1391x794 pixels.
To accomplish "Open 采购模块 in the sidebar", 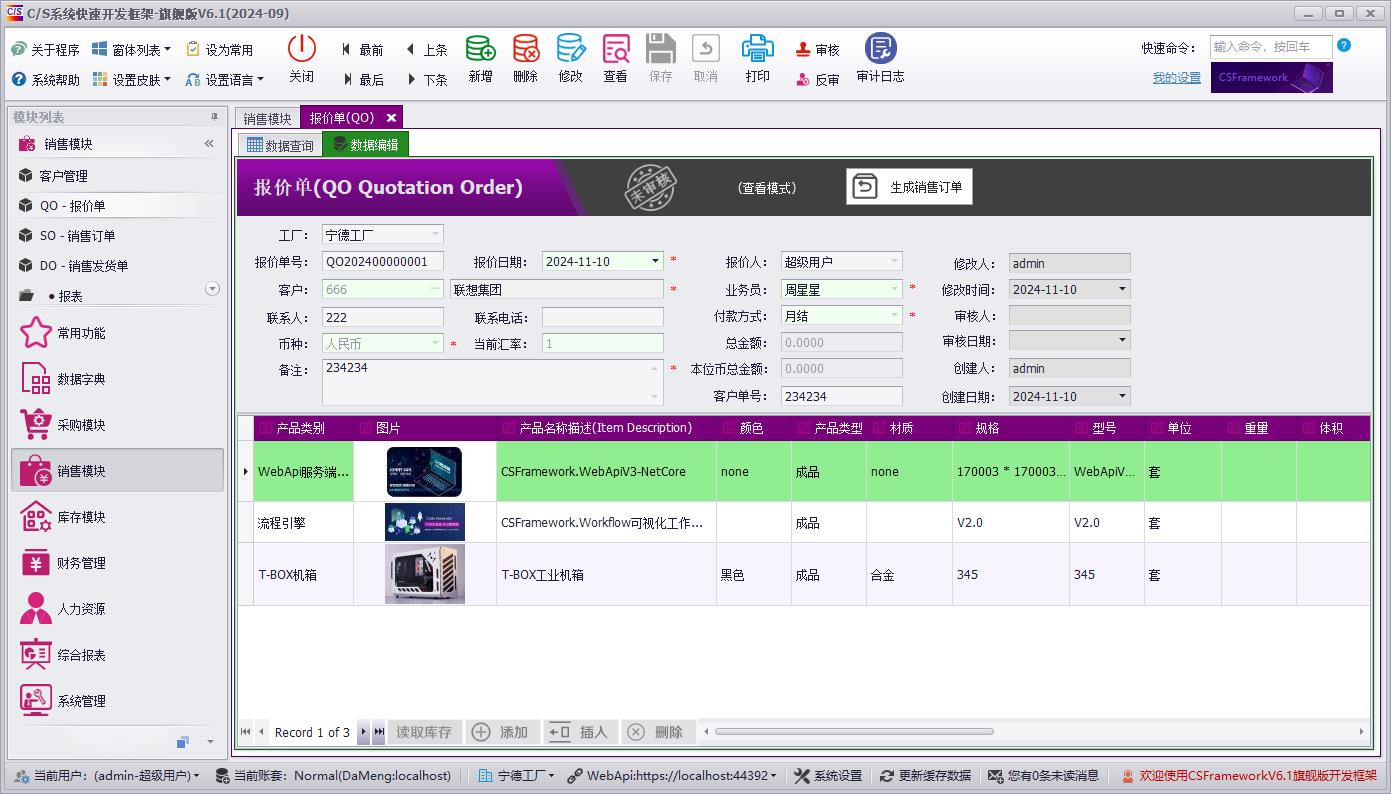I will (x=80, y=425).
